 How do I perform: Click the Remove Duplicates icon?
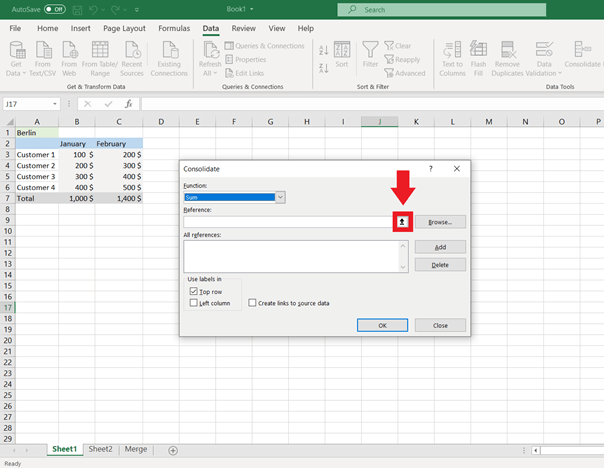point(507,50)
